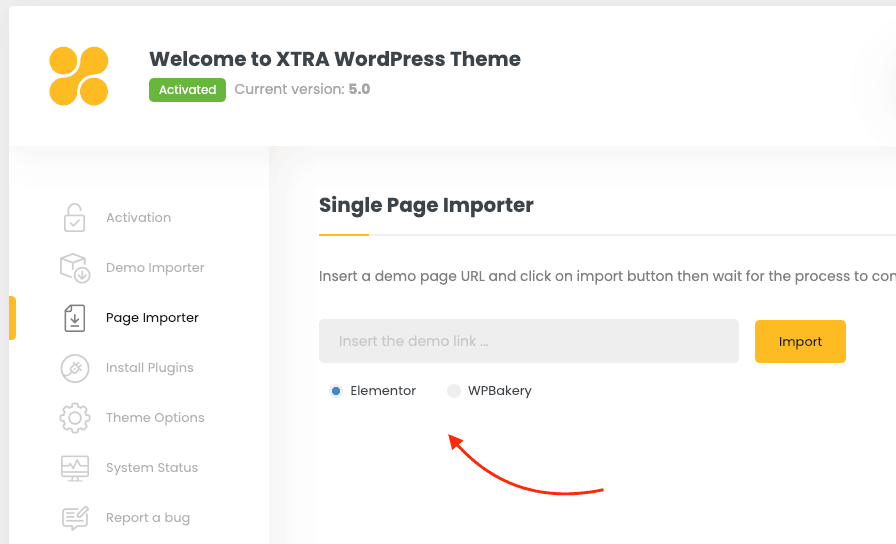Click the Activation padlock icon
Image resolution: width=896 pixels, height=544 pixels.
pos(74,218)
